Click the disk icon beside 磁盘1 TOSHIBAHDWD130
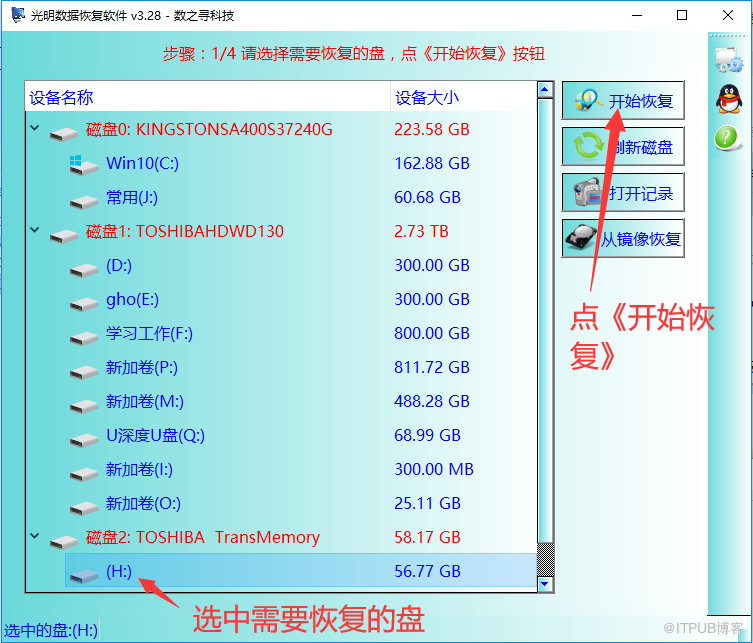The image size is (753, 643). pyautogui.click(x=63, y=235)
